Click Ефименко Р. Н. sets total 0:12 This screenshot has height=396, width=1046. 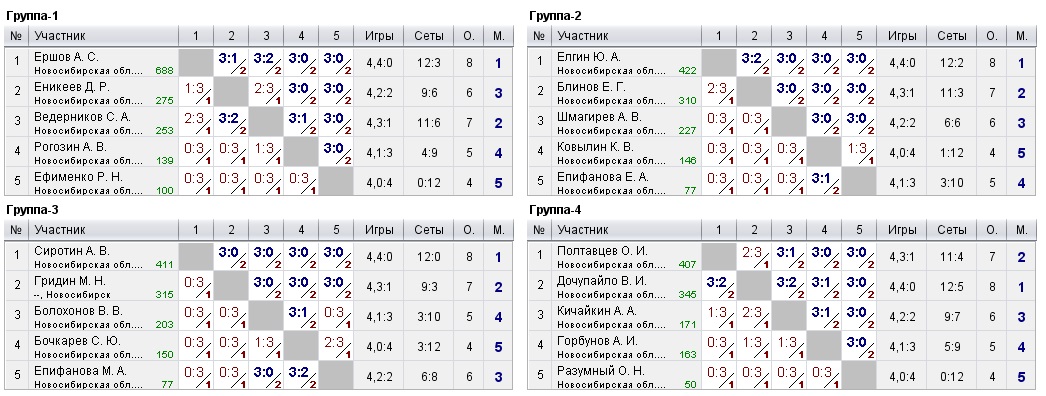[428, 183]
